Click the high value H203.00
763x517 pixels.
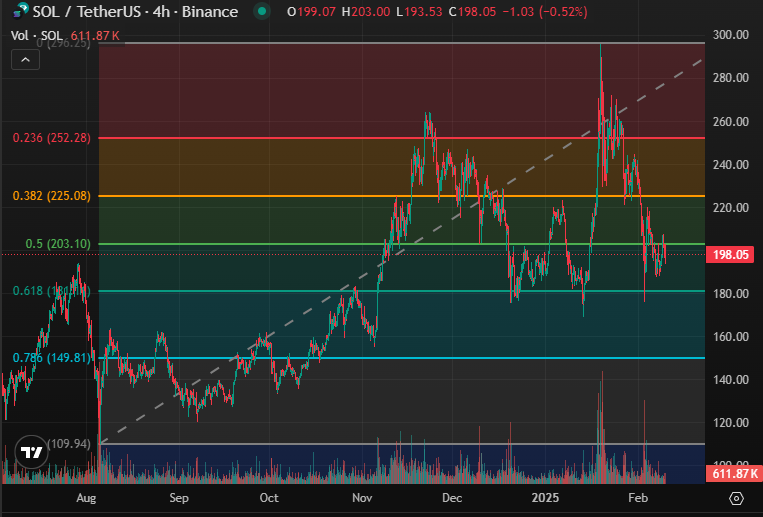365,12
